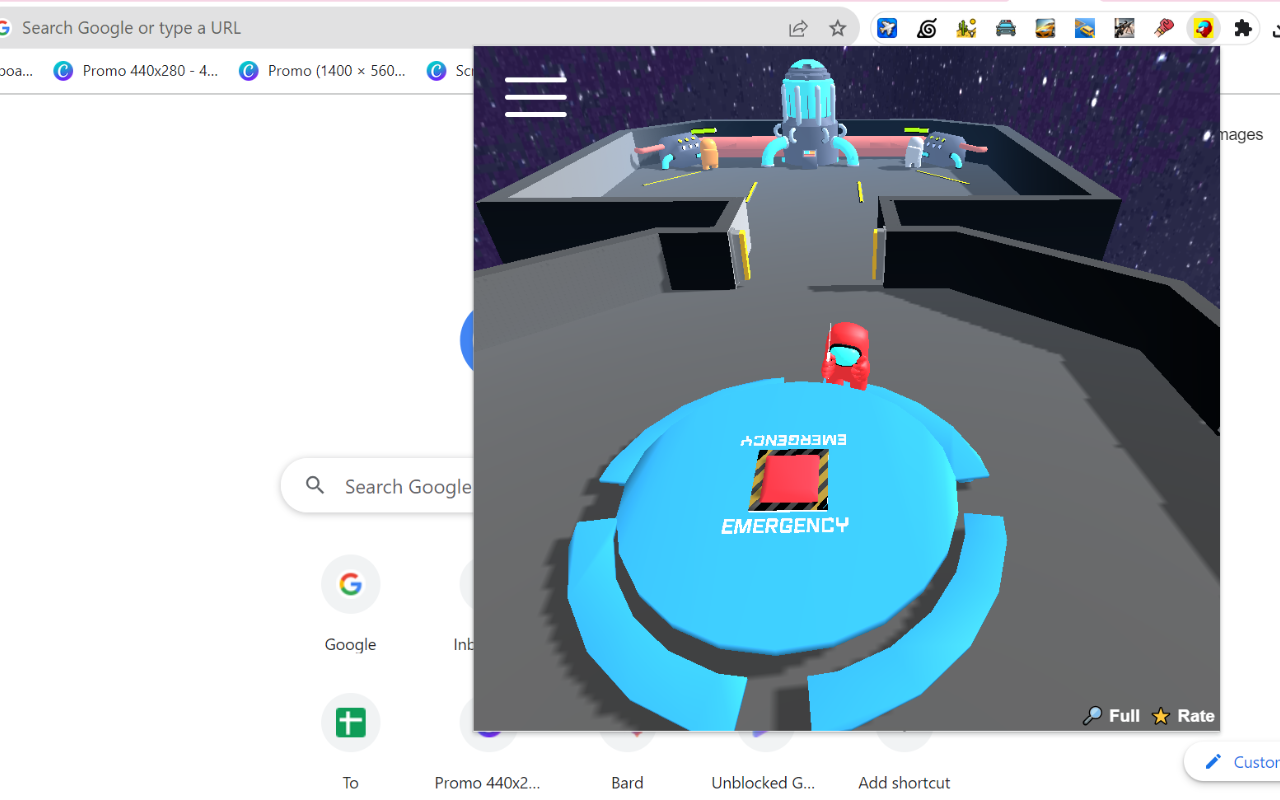Click the blue reactor tower in game
This screenshot has height=800, width=1280.
pyautogui.click(x=808, y=112)
